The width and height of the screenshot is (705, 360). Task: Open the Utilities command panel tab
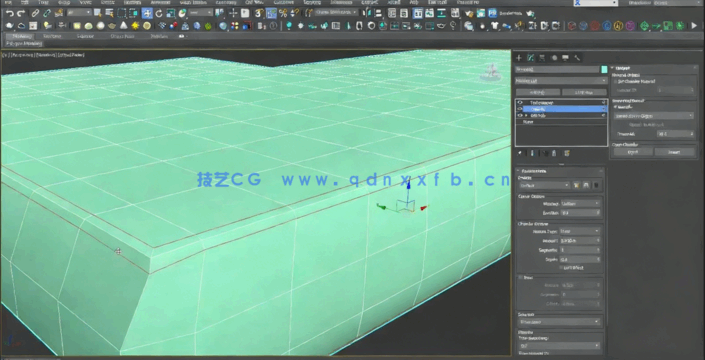577,58
